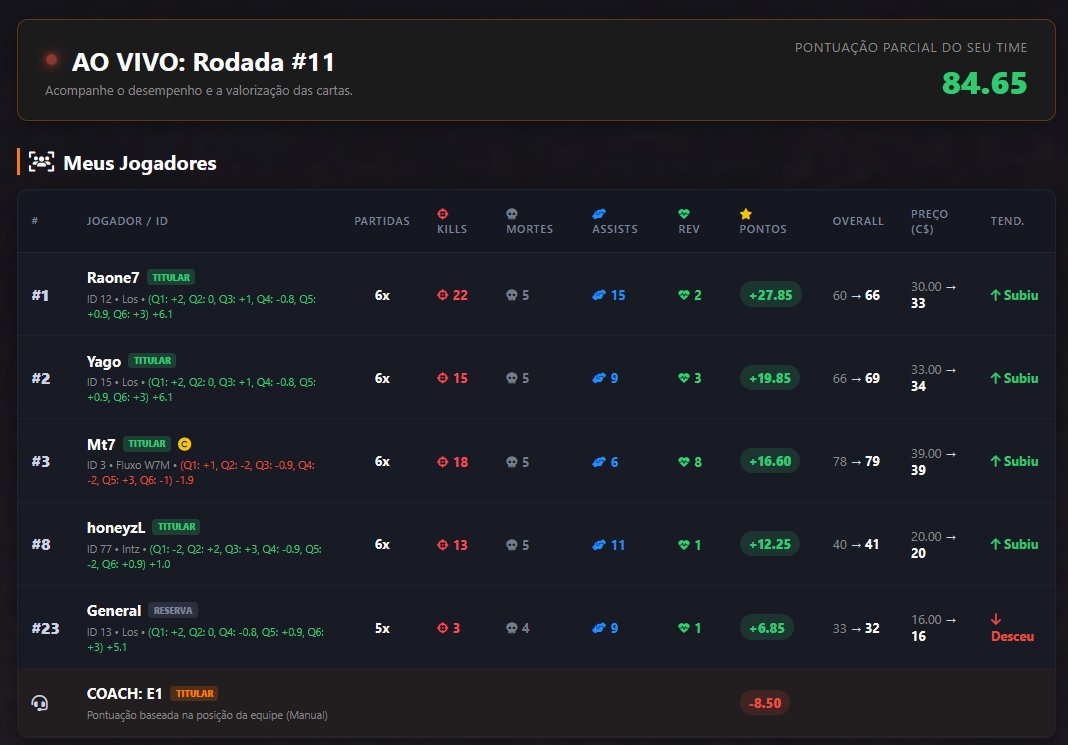This screenshot has height=745, width=1068.
Task: Click the rank number #23
Action: coord(45,628)
